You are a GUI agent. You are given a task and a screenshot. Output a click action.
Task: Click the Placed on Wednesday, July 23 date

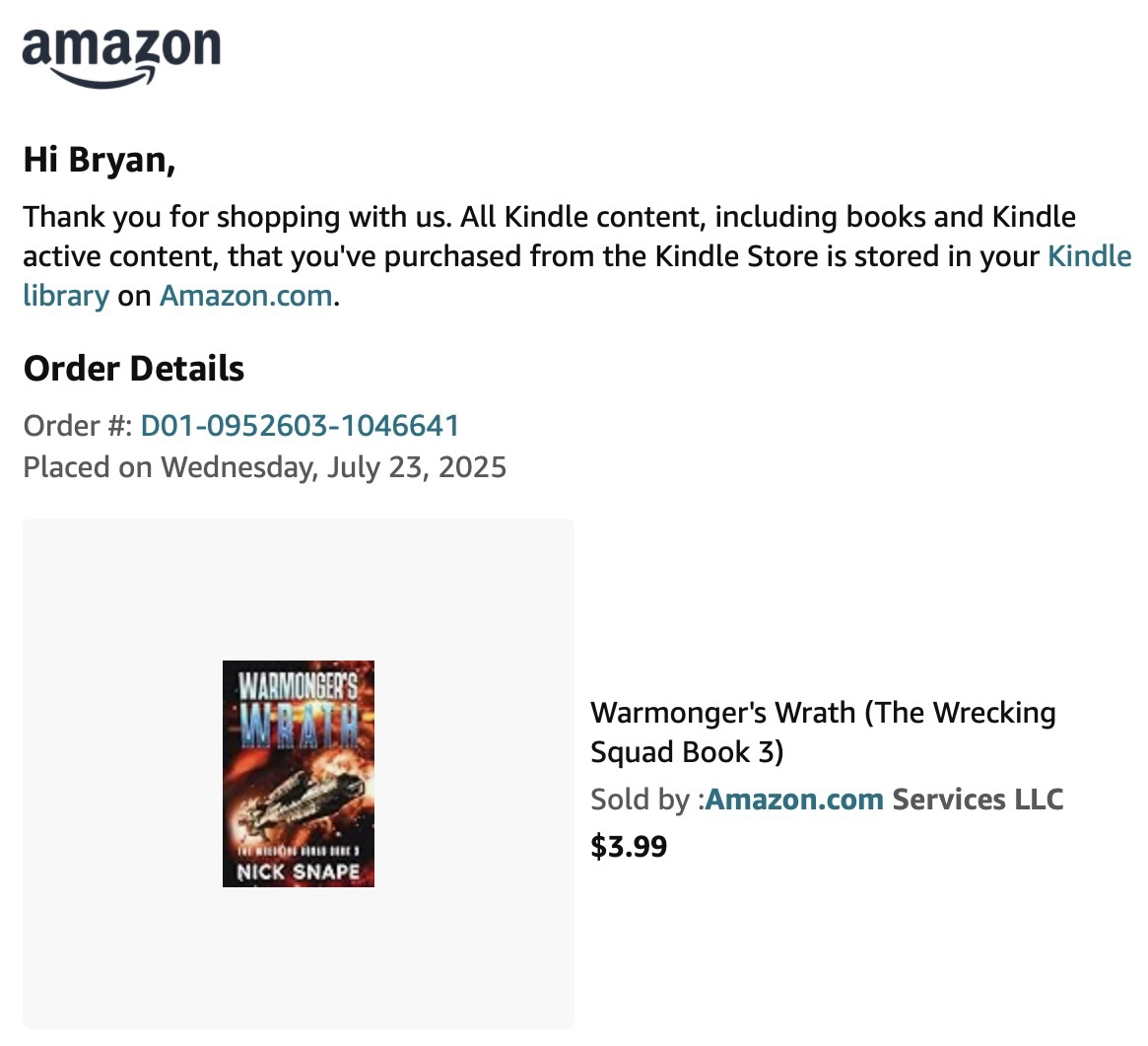[264, 466]
